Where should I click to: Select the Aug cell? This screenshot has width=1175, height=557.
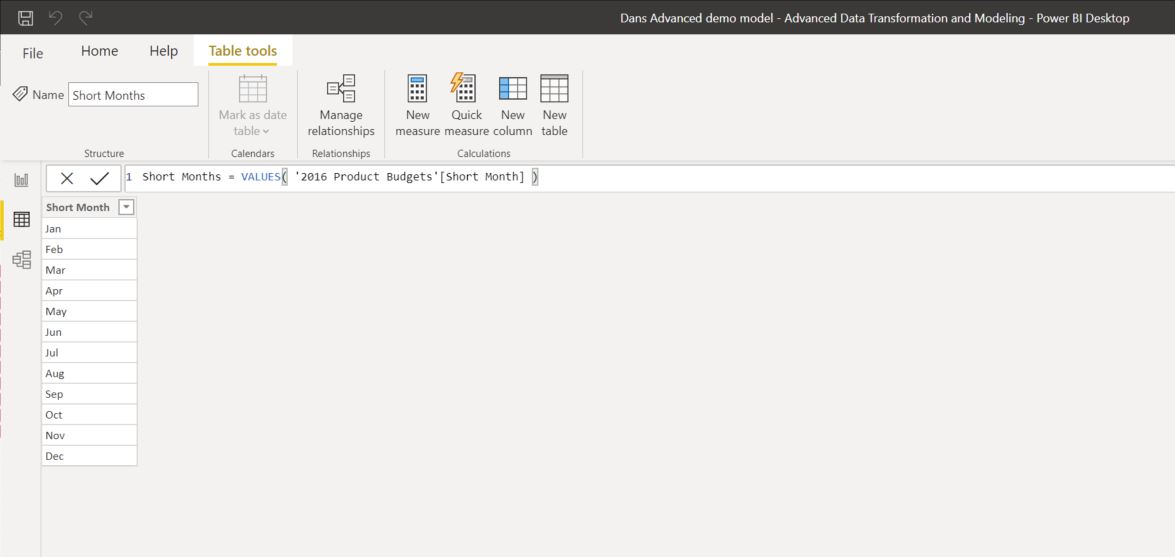coord(89,373)
